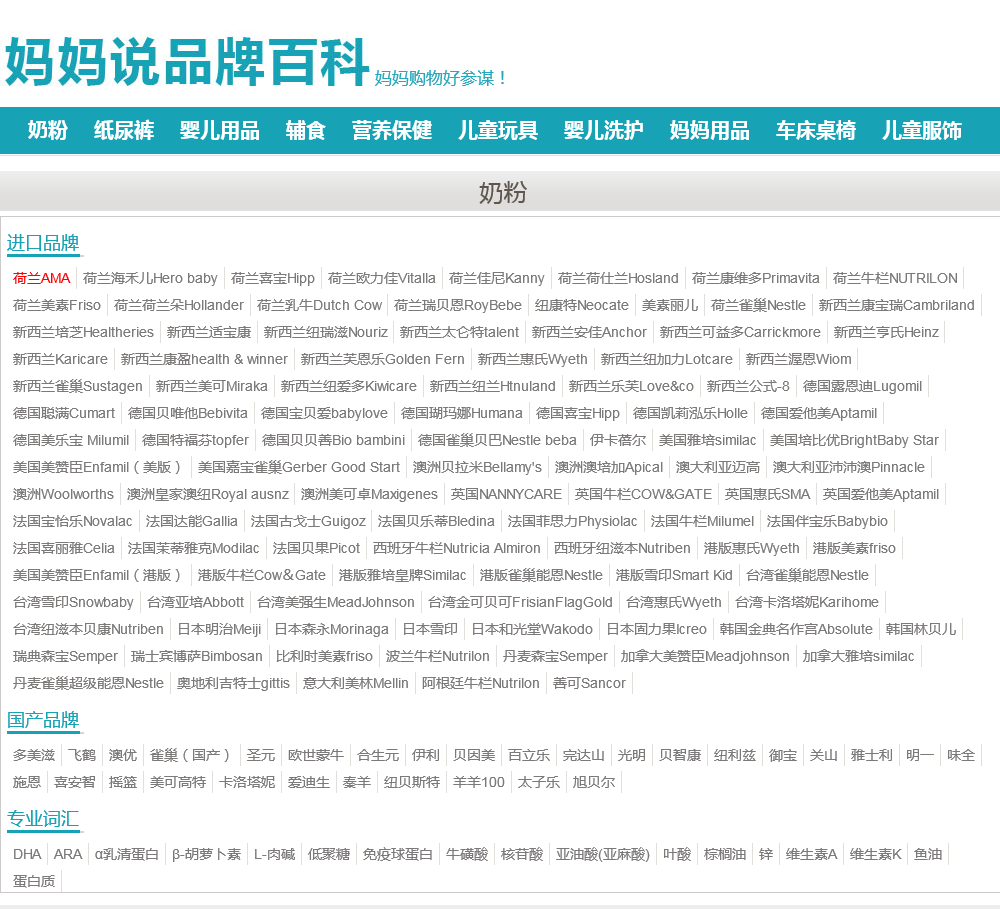This screenshot has height=909, width=1000.
Task: Open 德国喜宝Hipp brand link
Action: click(578, 413)
